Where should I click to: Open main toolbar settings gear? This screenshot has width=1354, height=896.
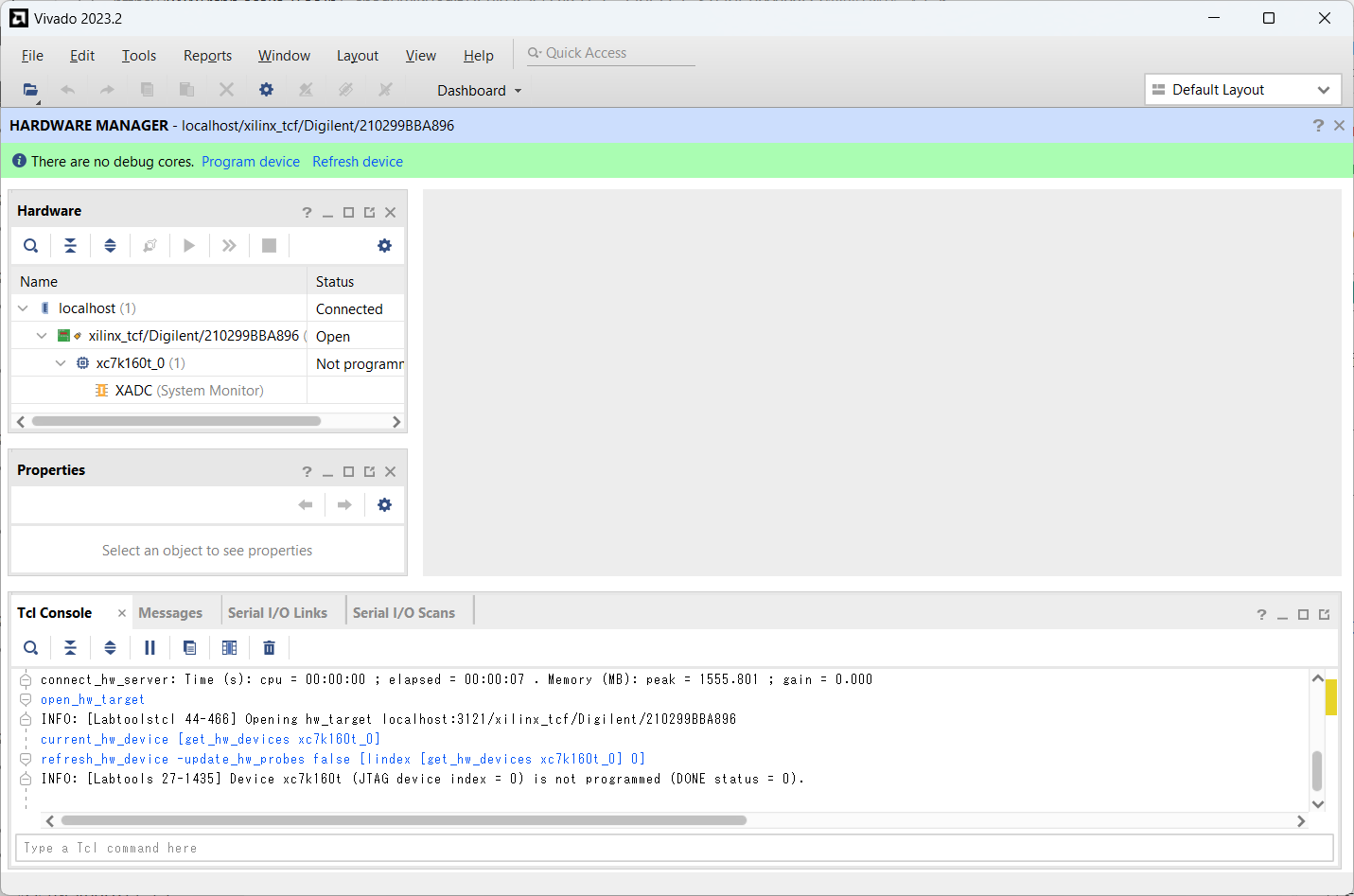point(266,90)
